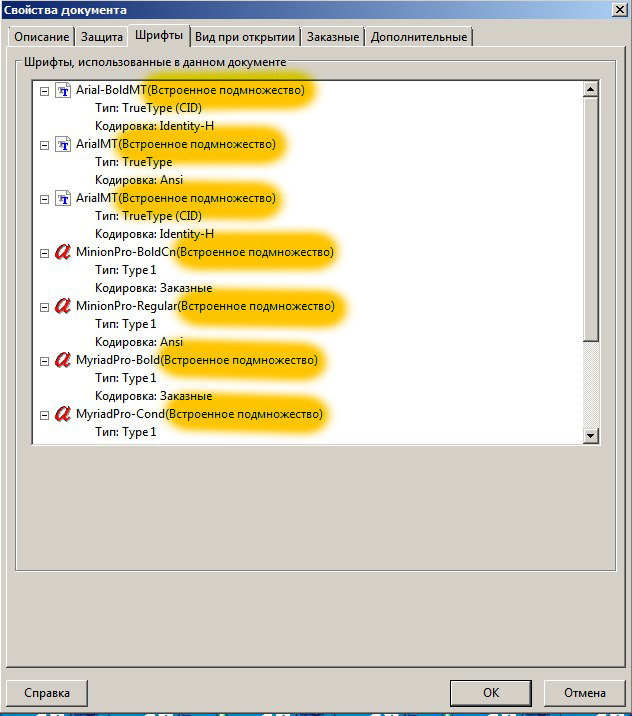Select 'Кодировка: Заказные' under MinionPro-BoldCn

pos(153,288)
